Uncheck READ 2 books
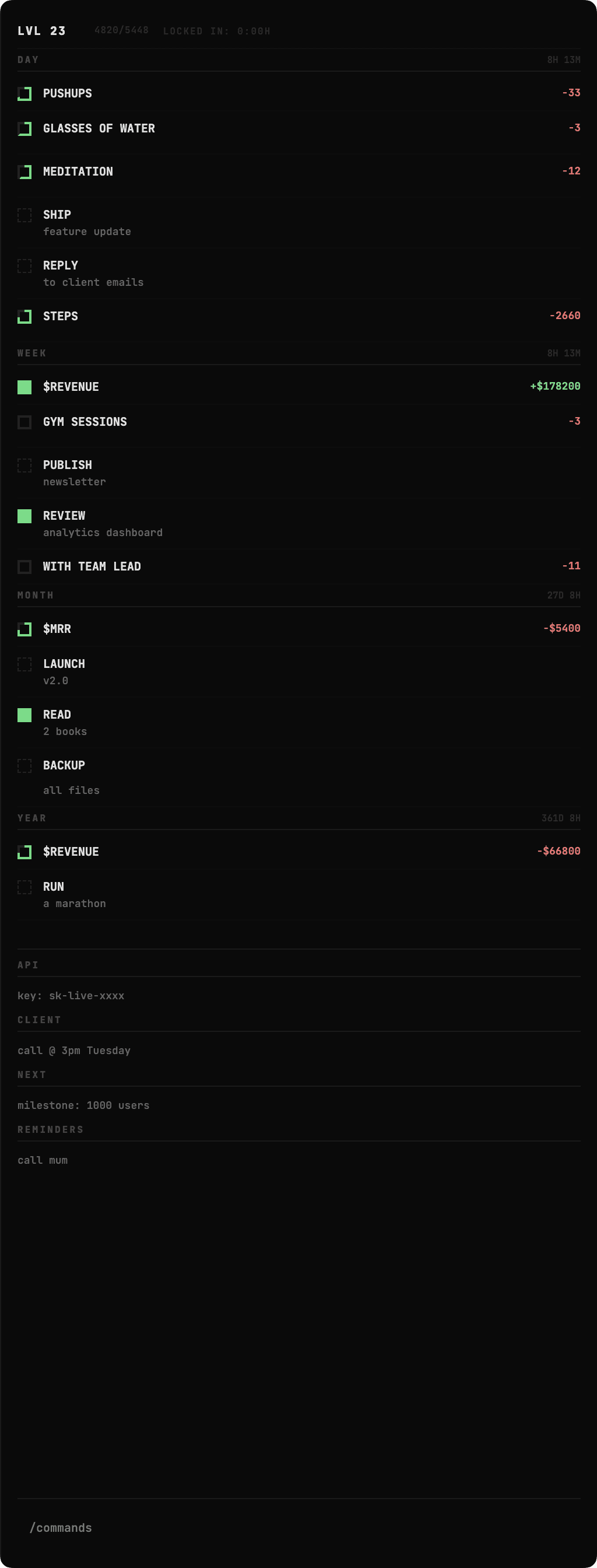Viewport: 597px width, 1568px height. [x=25, y=715]
